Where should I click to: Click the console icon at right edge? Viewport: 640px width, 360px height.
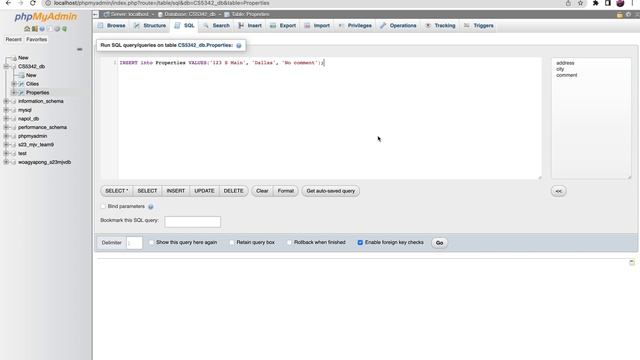pos(632,262)
